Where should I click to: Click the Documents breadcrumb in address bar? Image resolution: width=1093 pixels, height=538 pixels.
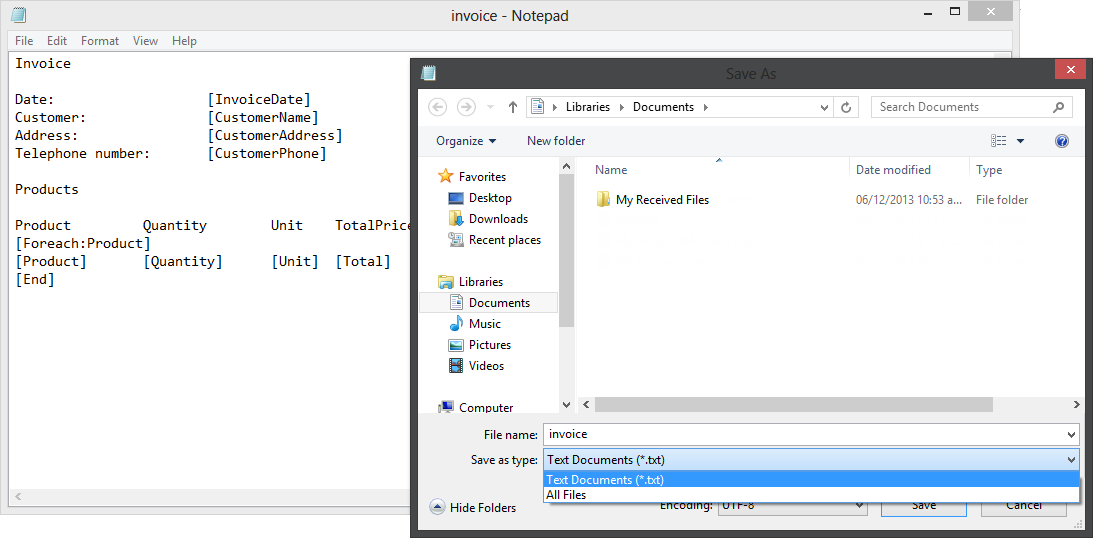663,107
